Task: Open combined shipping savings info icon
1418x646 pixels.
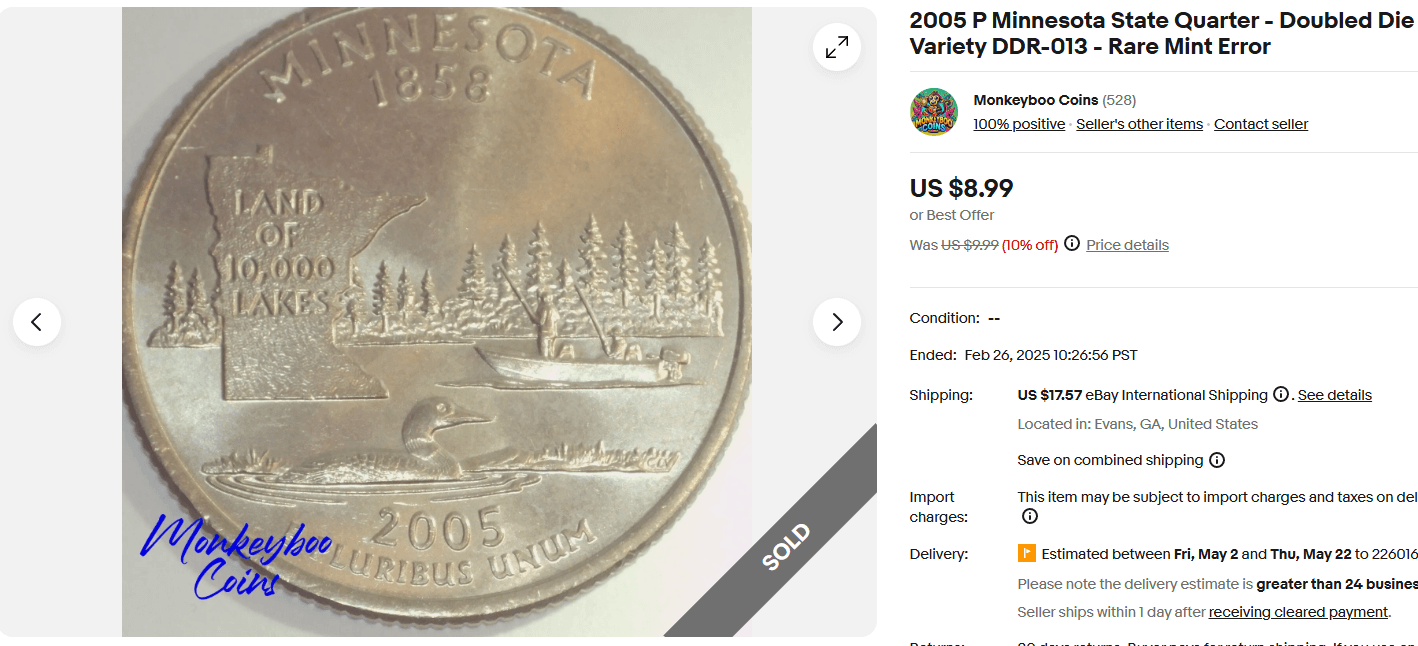Action: pos(1216,460)
